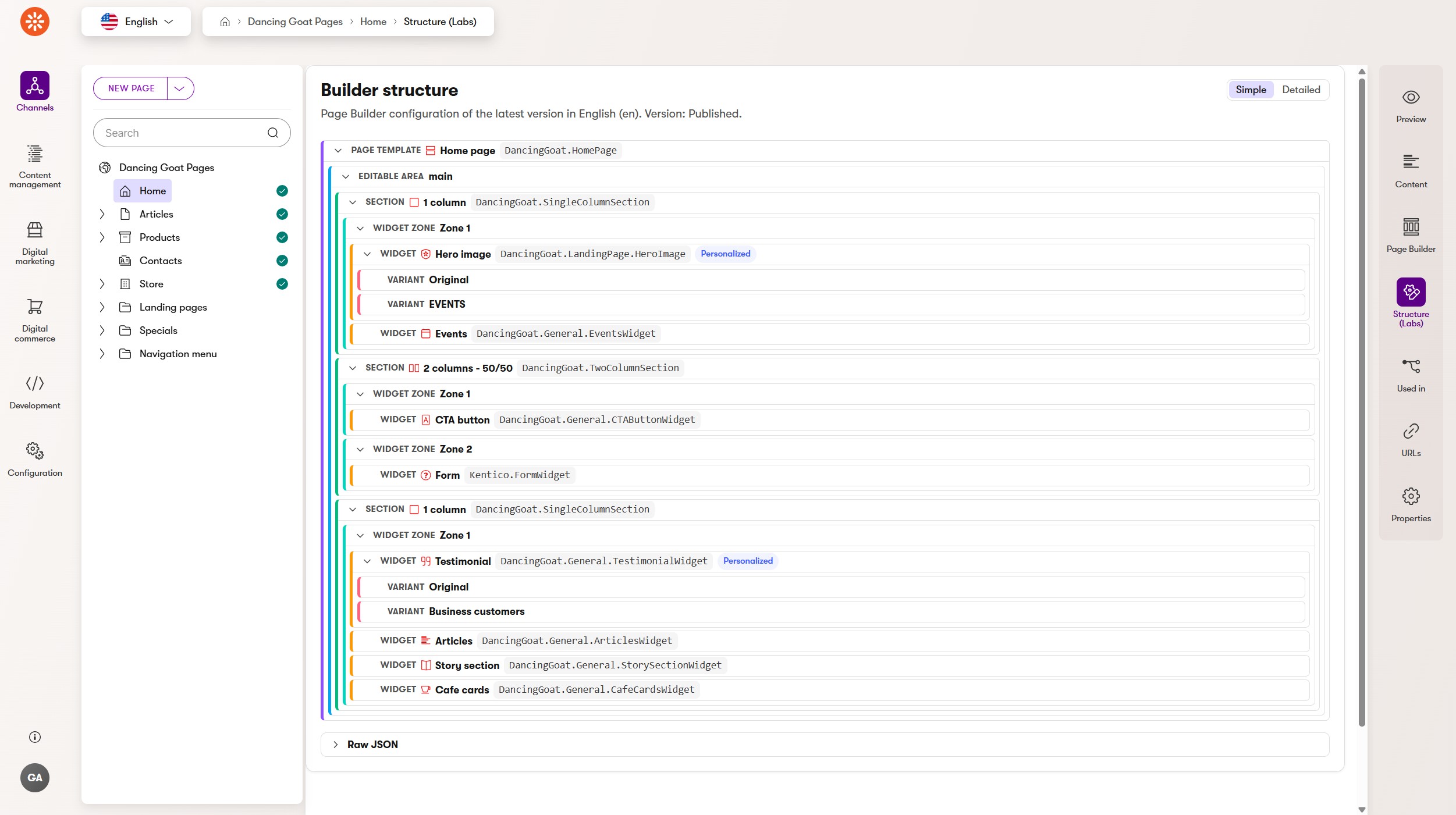Viewport: 1456px width, 815px height.
Task: Open the Used in icon
Action: pos(1411,366)
